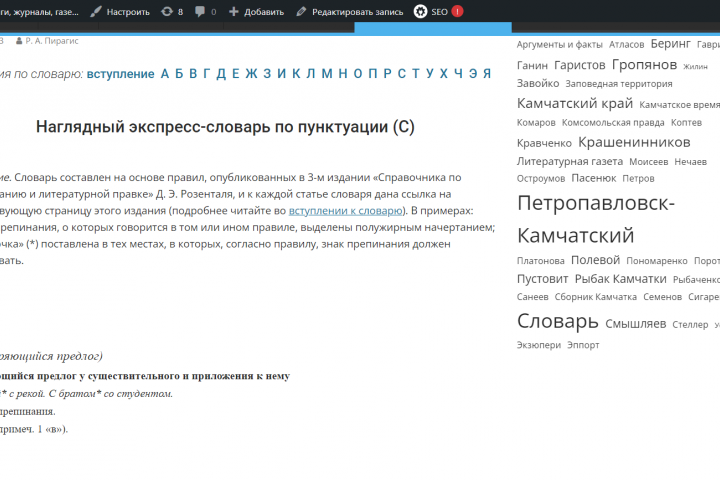Jump to dictionary letter Е

236,73
